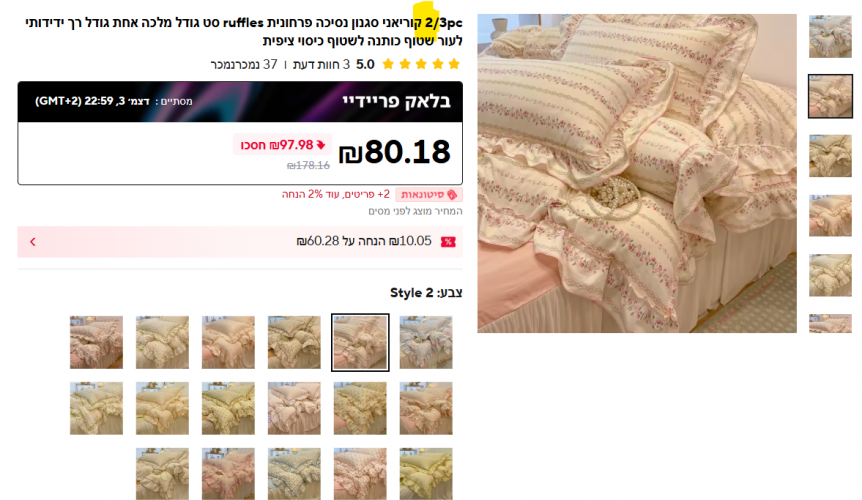The image size is (862, 500).
Task: Open the 3 reviews link
Action: [321, 64]
